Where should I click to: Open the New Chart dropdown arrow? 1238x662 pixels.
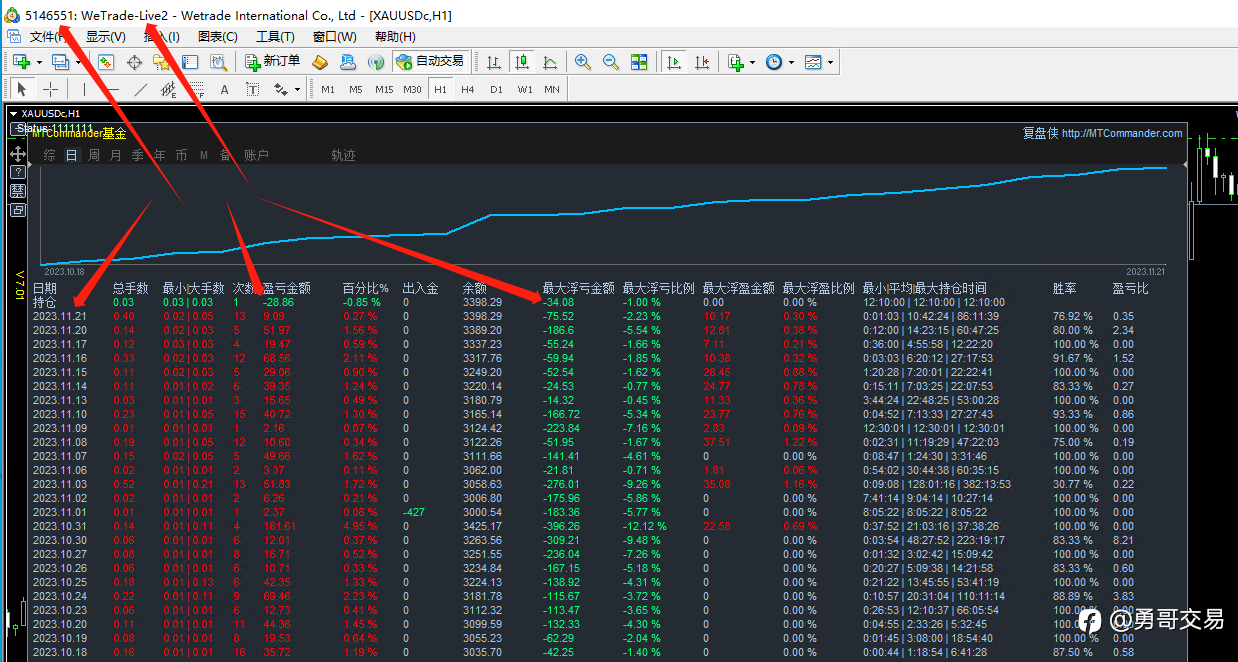coord(39,62)
